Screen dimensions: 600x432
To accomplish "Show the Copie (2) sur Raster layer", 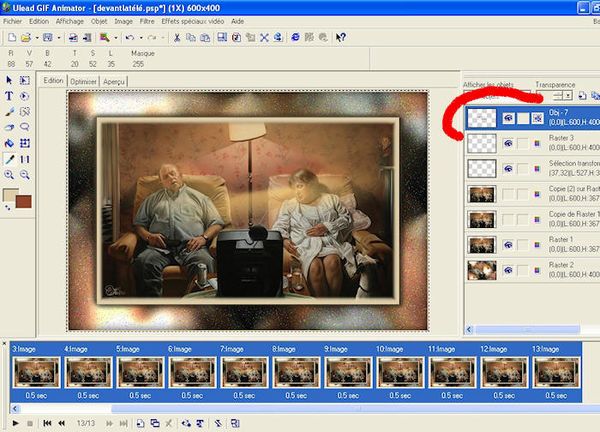I will [x=508, y=194].
